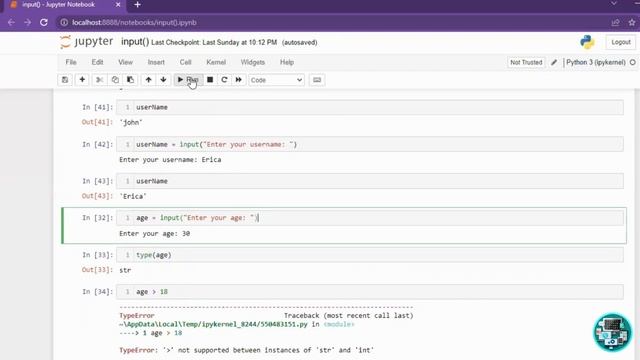This screenshot has height=360, width=640.
Task: Click the localhost address bar URL
Action: 134,22
